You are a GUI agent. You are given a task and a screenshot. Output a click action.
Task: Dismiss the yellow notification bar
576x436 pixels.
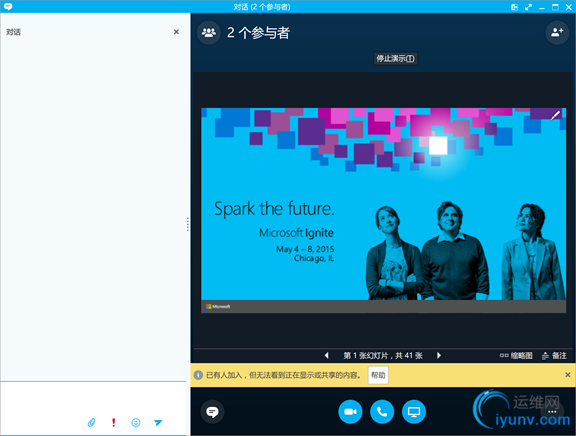[568, 375]
